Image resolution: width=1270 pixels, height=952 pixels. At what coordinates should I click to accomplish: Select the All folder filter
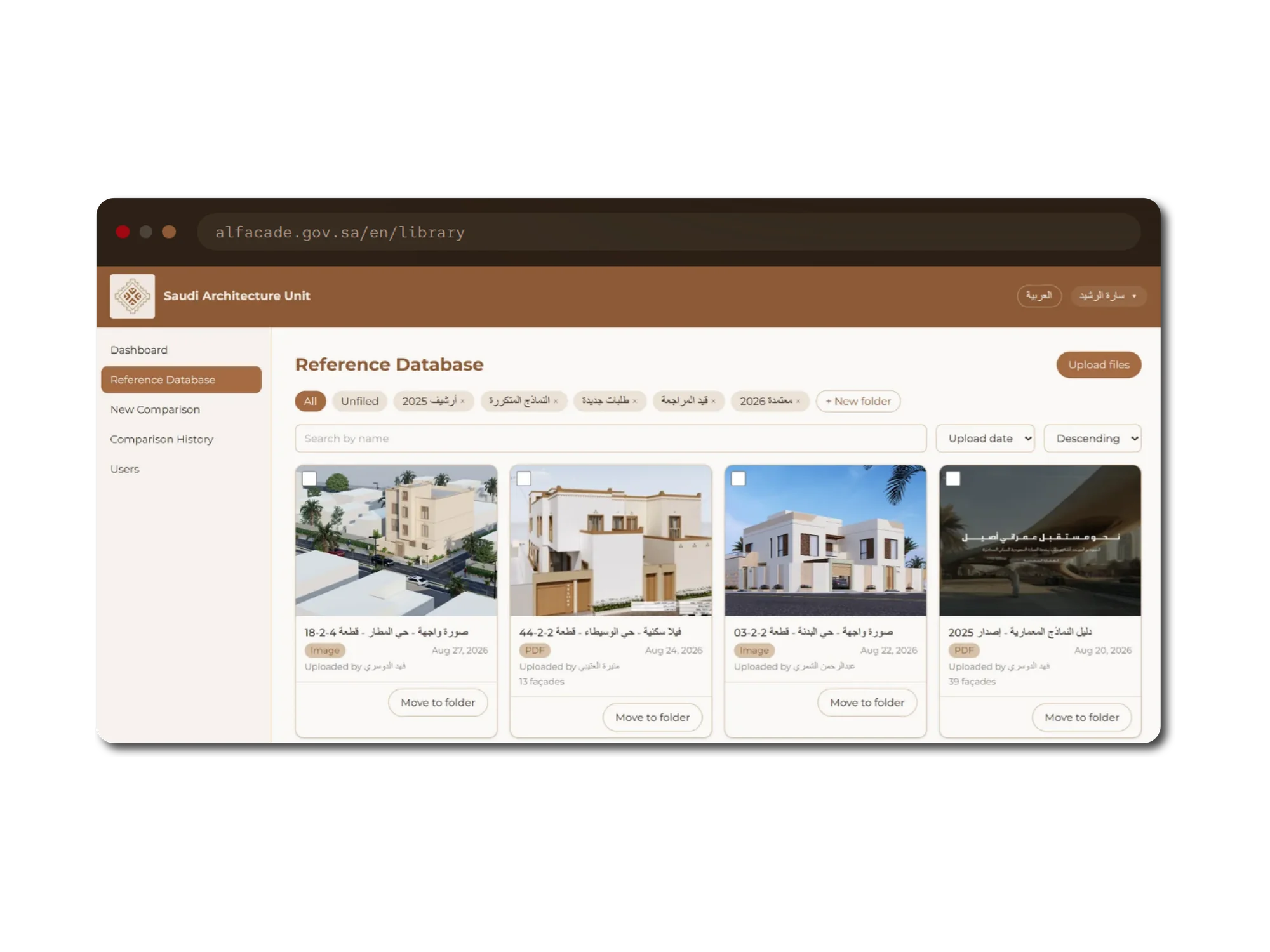point(310,401)
